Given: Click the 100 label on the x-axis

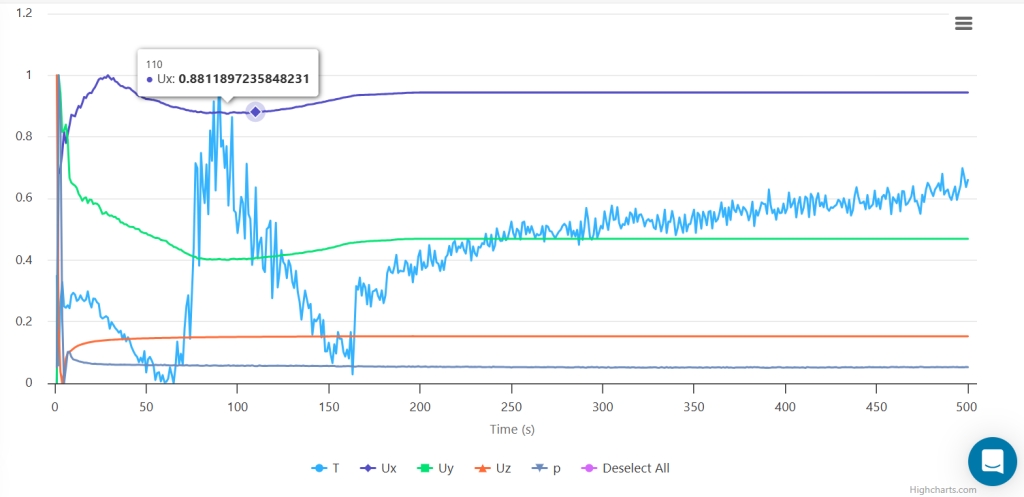Looking at the screenshot, I should coord(237,407).
